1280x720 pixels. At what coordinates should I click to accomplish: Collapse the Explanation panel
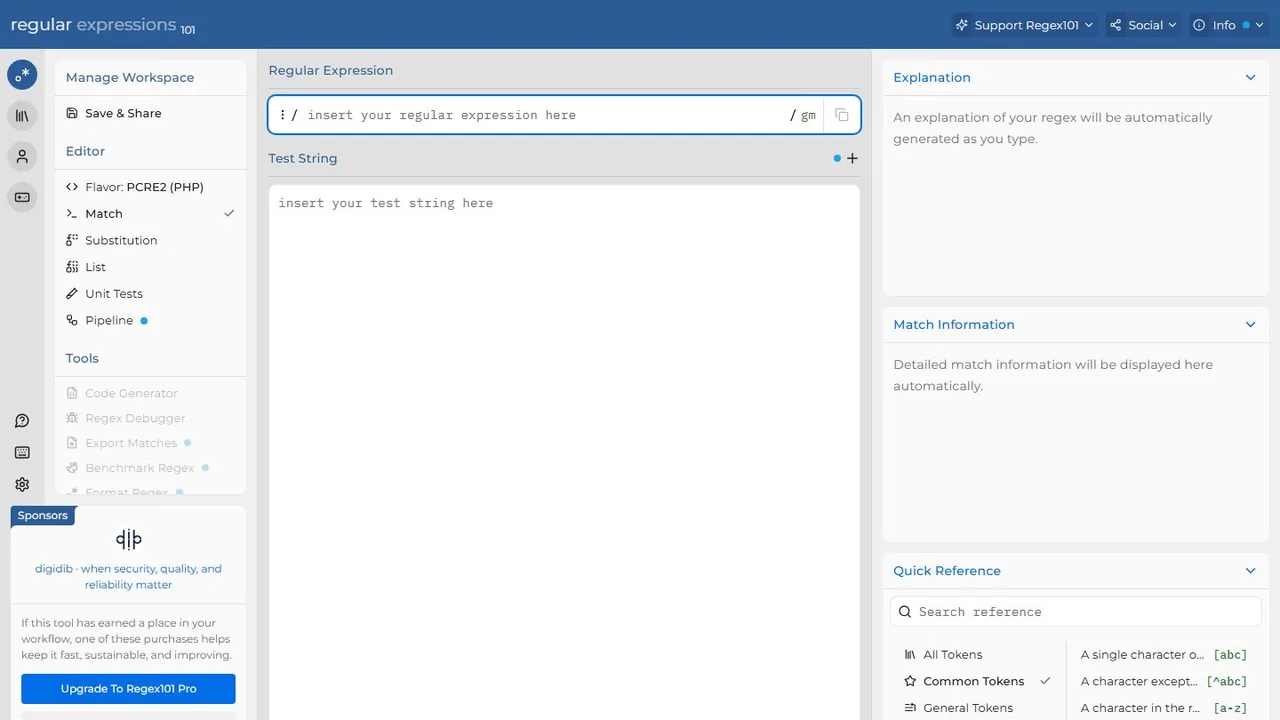[1250, 77]
